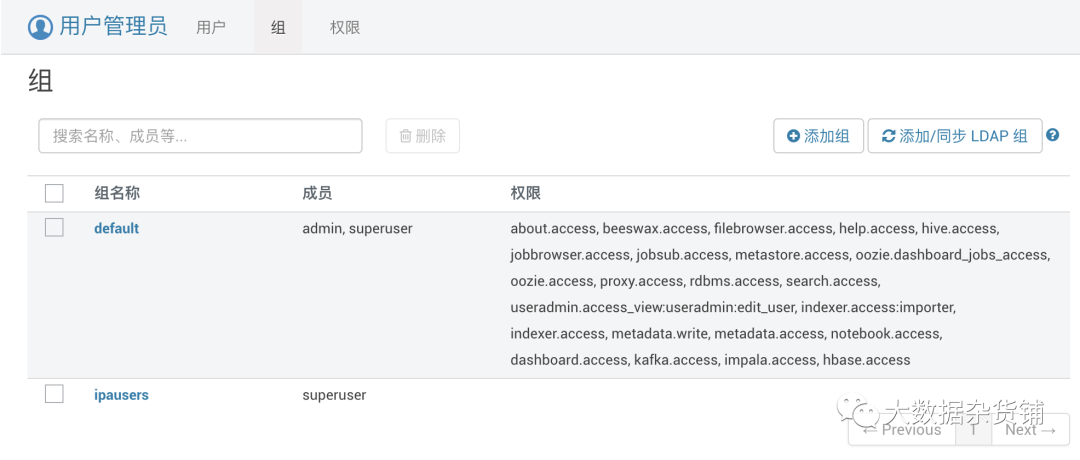Open the 权限 tab

pyautogui.click(x=345, y=28)
